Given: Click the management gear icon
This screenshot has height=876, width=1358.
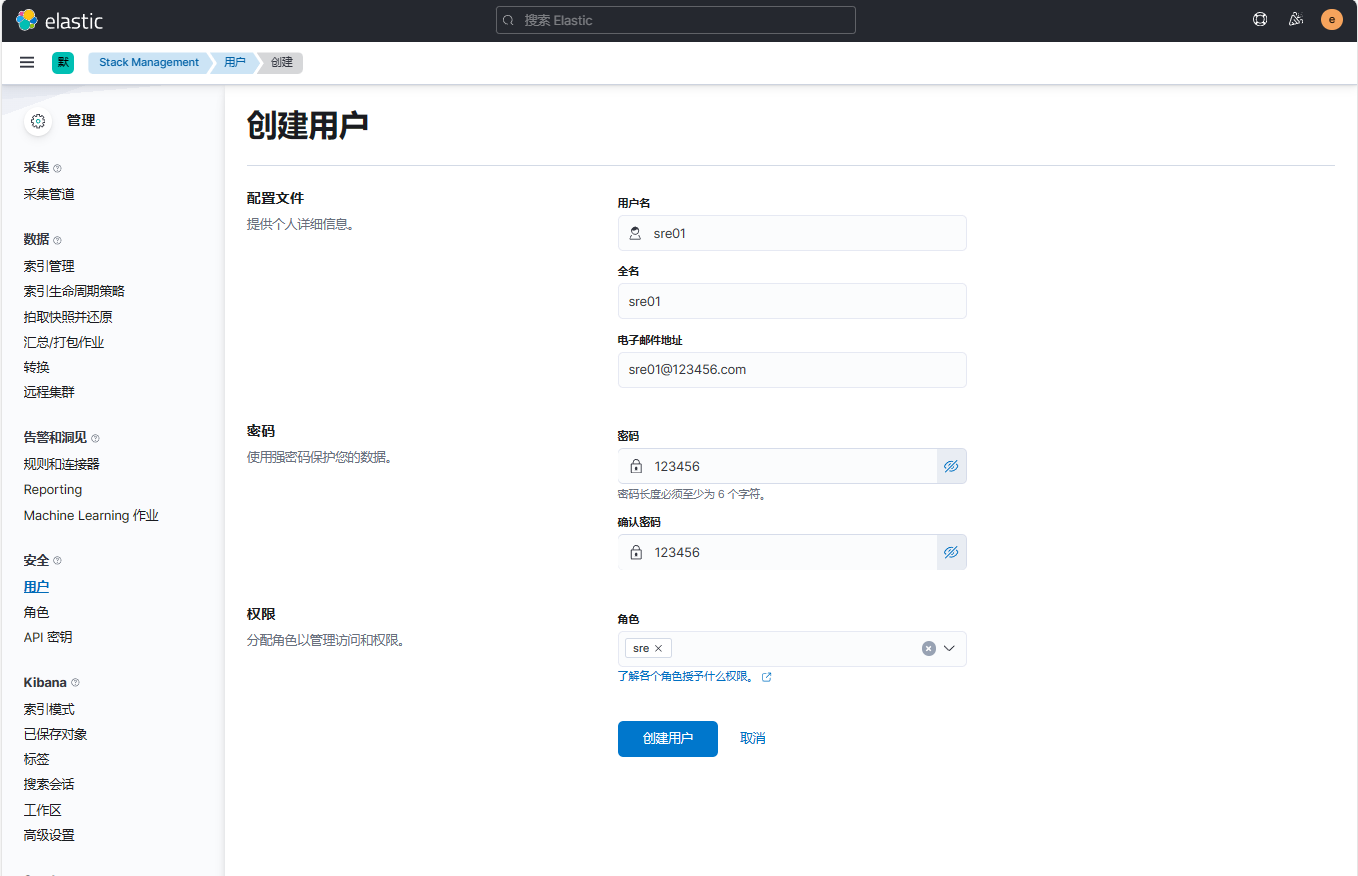Looking at the screenshot, I should click(x=38, y=121).
